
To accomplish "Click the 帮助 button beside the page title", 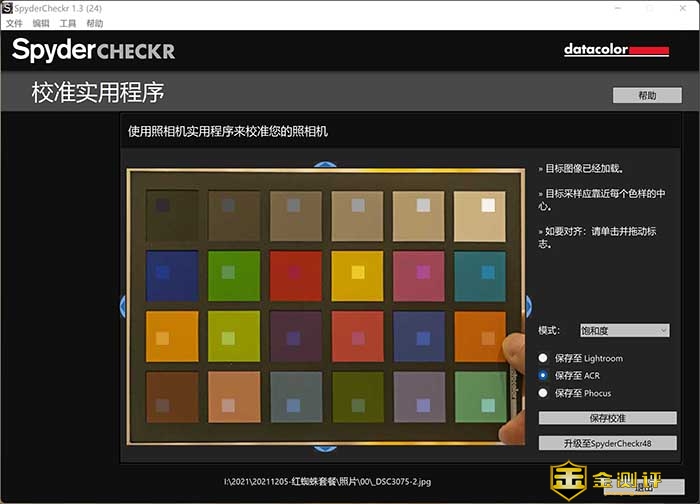I will pos(646,96).
